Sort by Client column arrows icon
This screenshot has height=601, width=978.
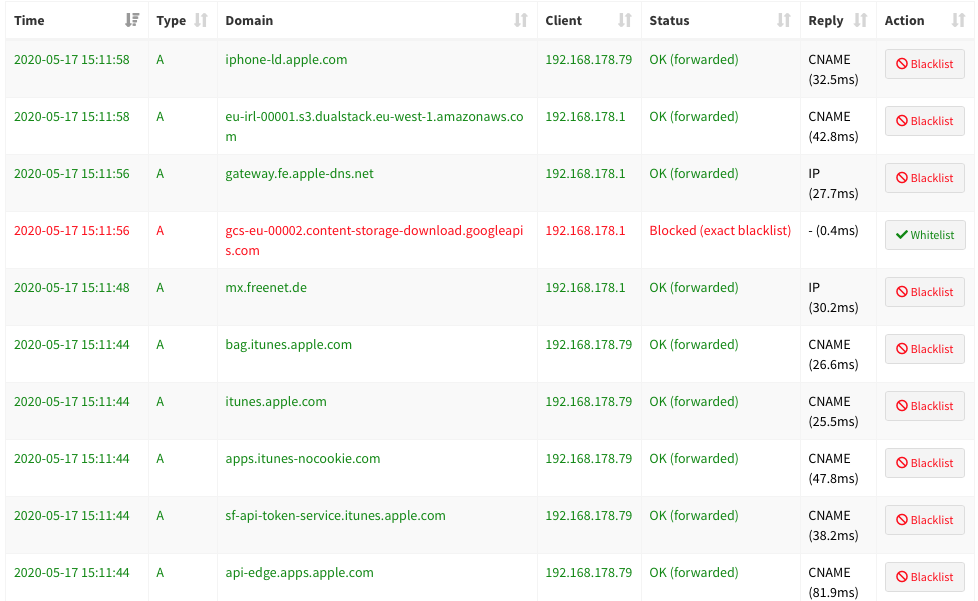625,20
